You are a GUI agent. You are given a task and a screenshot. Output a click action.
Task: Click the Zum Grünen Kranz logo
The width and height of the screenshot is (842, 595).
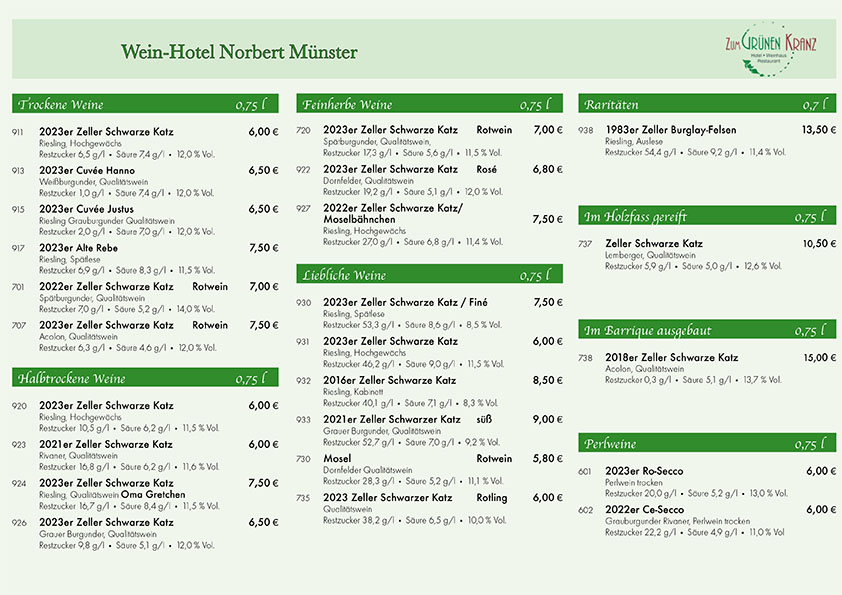[x=772, y=49]
